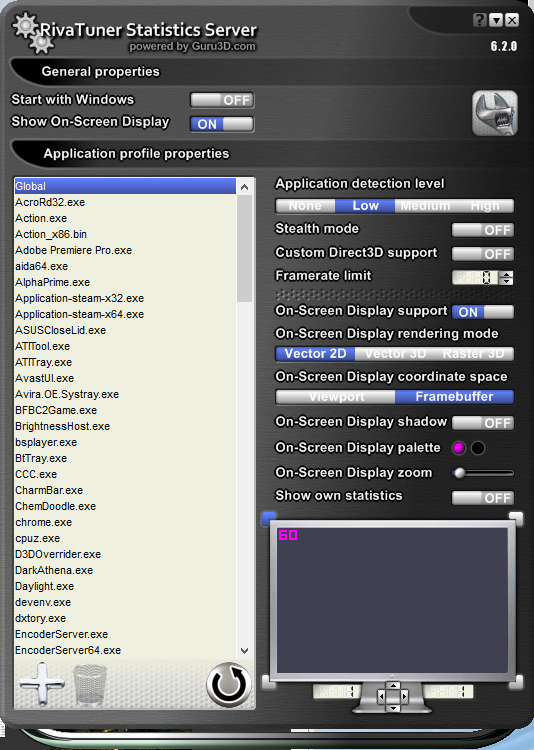Click the left OSD position X field
The width and height of the screenshot is (534, 750).
337,692
